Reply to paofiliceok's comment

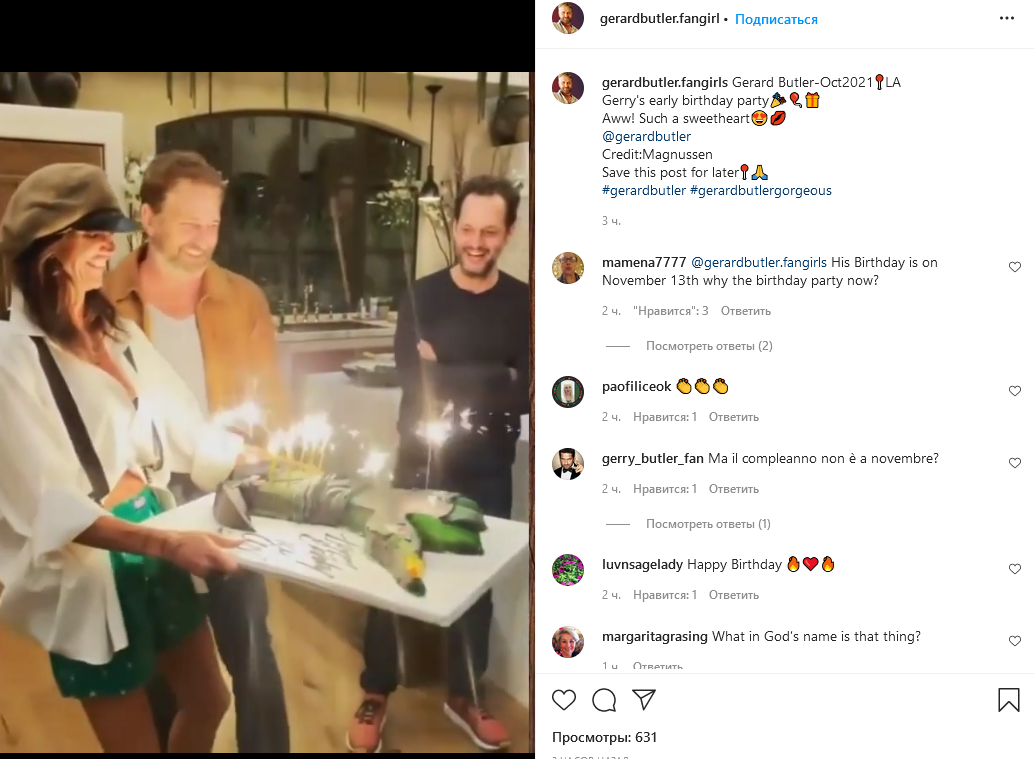click(x=733, y=417)
